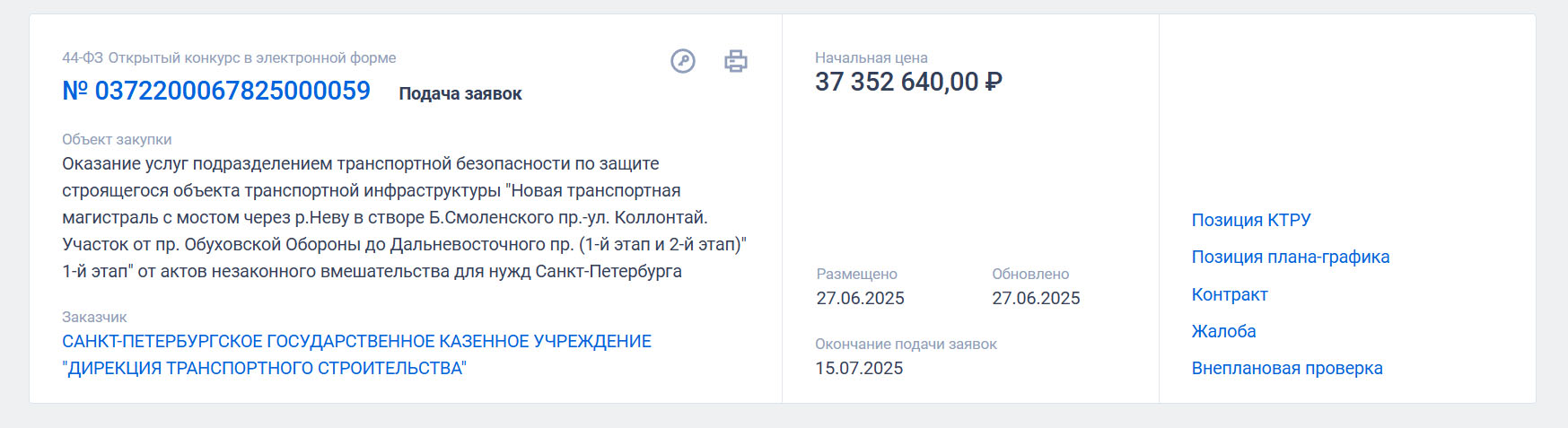The height and width of the screenshot is (428, 1568).
Task: Open the Позиция плана-графика link
Action: point(1291,257)
